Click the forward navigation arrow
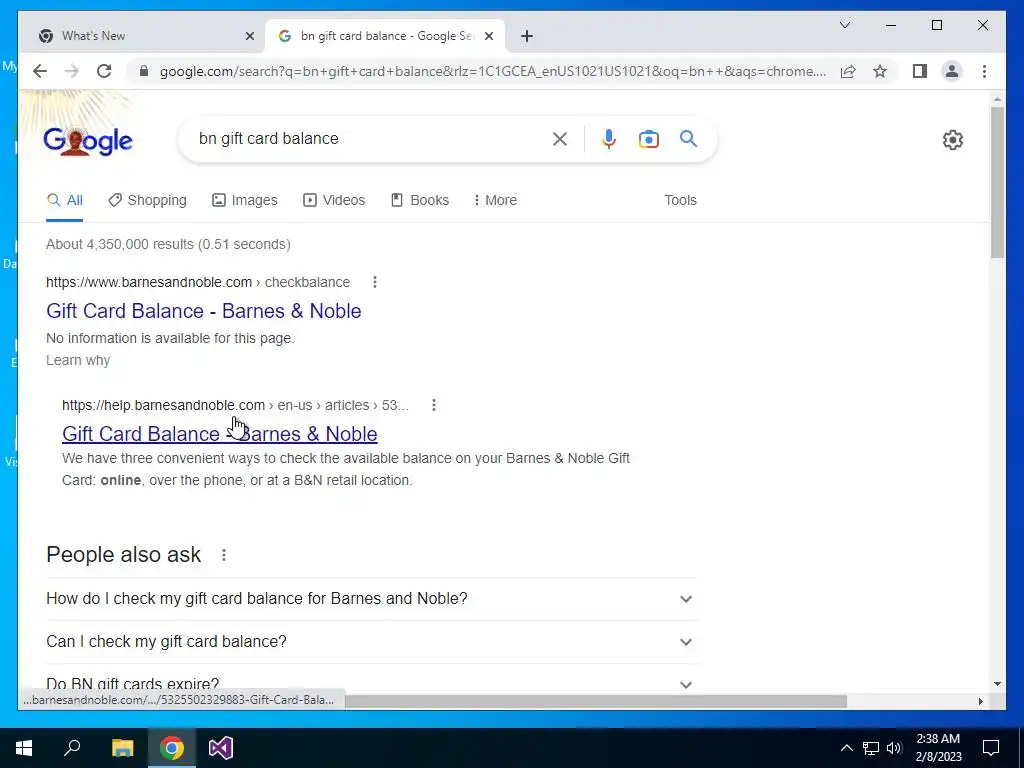The image size is (1024, 768). [72, 71]
